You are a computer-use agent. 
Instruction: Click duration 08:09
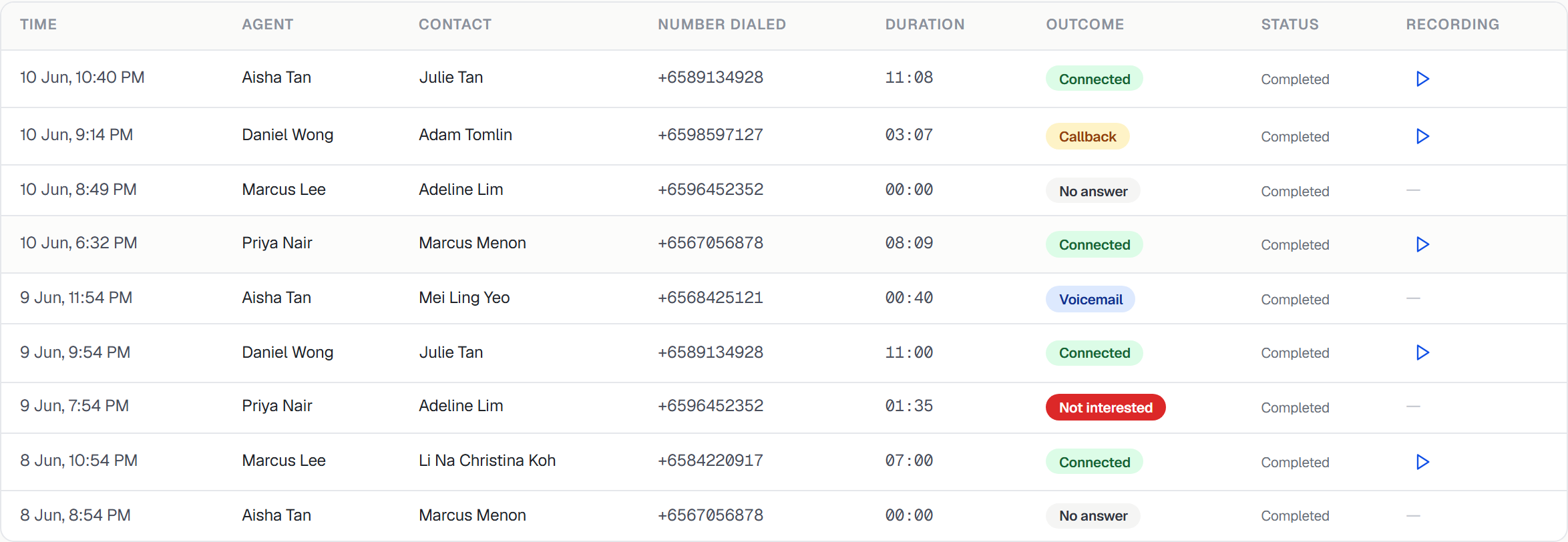point(909,243)
